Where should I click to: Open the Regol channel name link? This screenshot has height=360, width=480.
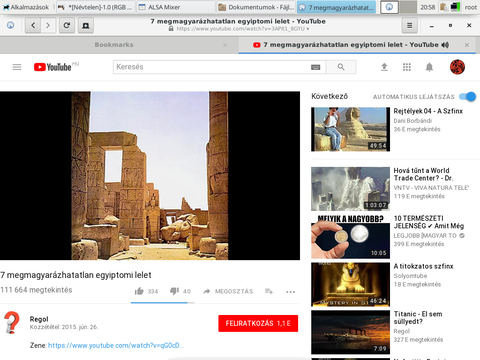(x=39, y=319)
